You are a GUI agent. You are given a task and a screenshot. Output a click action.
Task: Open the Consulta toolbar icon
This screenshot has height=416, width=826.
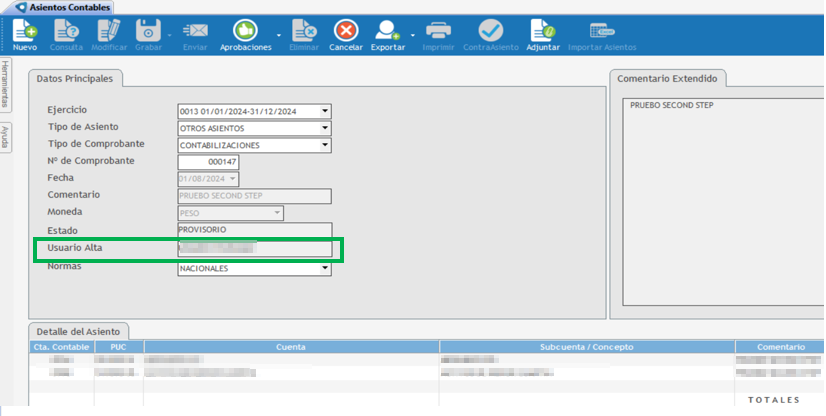pos(66,31)
